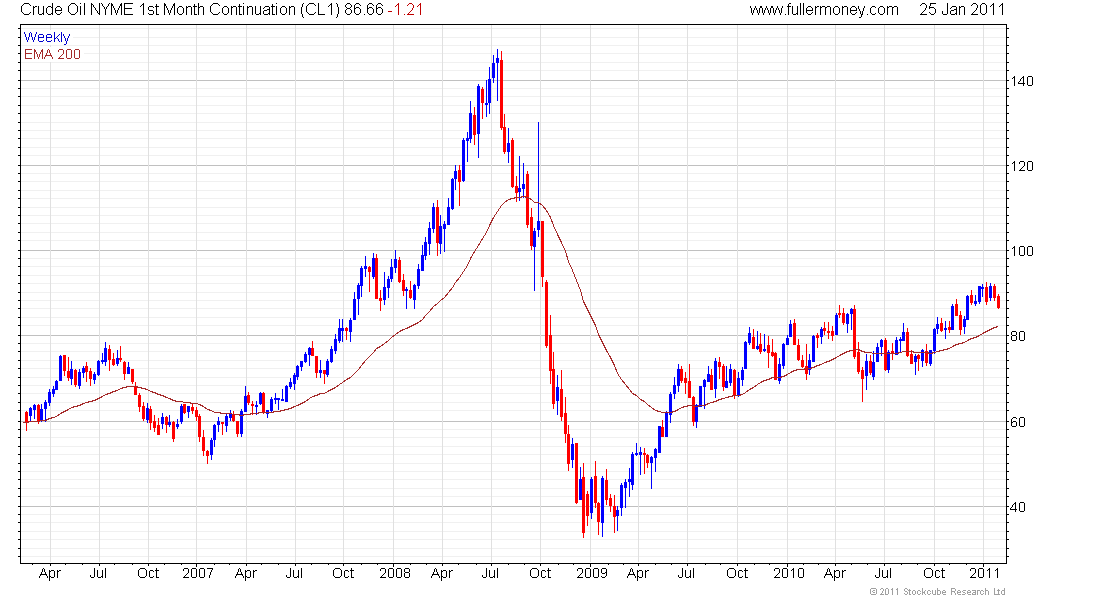Click the Apr label between 2007 and 2008
Viewport: 1100px width, 600px height.
click(x=246, y=573)
